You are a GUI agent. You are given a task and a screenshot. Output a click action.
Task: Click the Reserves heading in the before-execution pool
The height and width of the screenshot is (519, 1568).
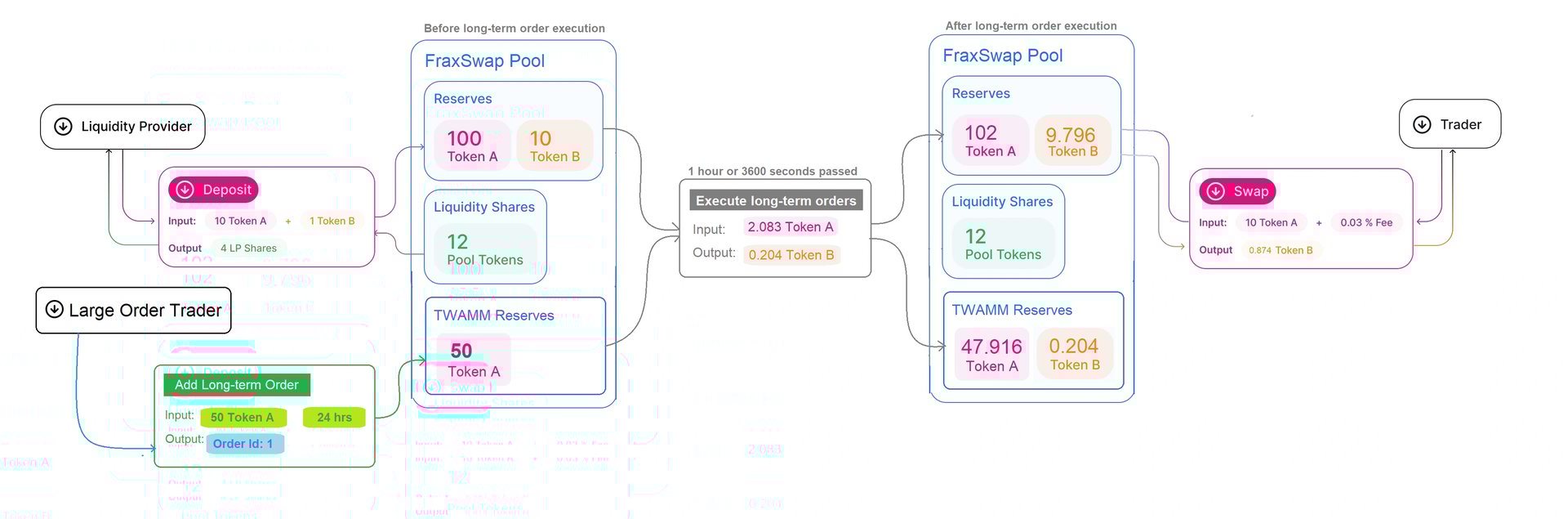[462, 98]
